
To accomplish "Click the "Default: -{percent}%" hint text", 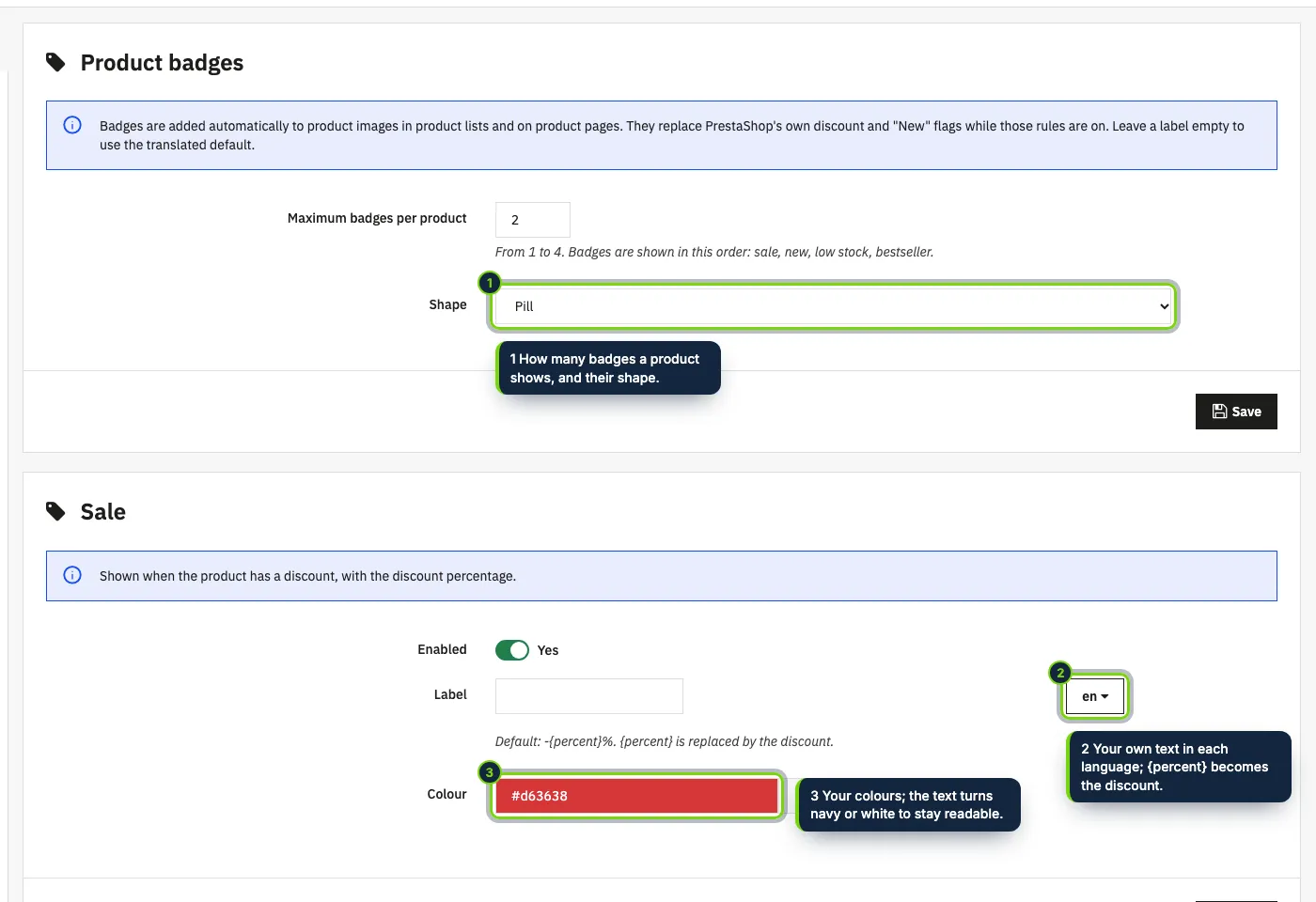I will coord(665,741).
